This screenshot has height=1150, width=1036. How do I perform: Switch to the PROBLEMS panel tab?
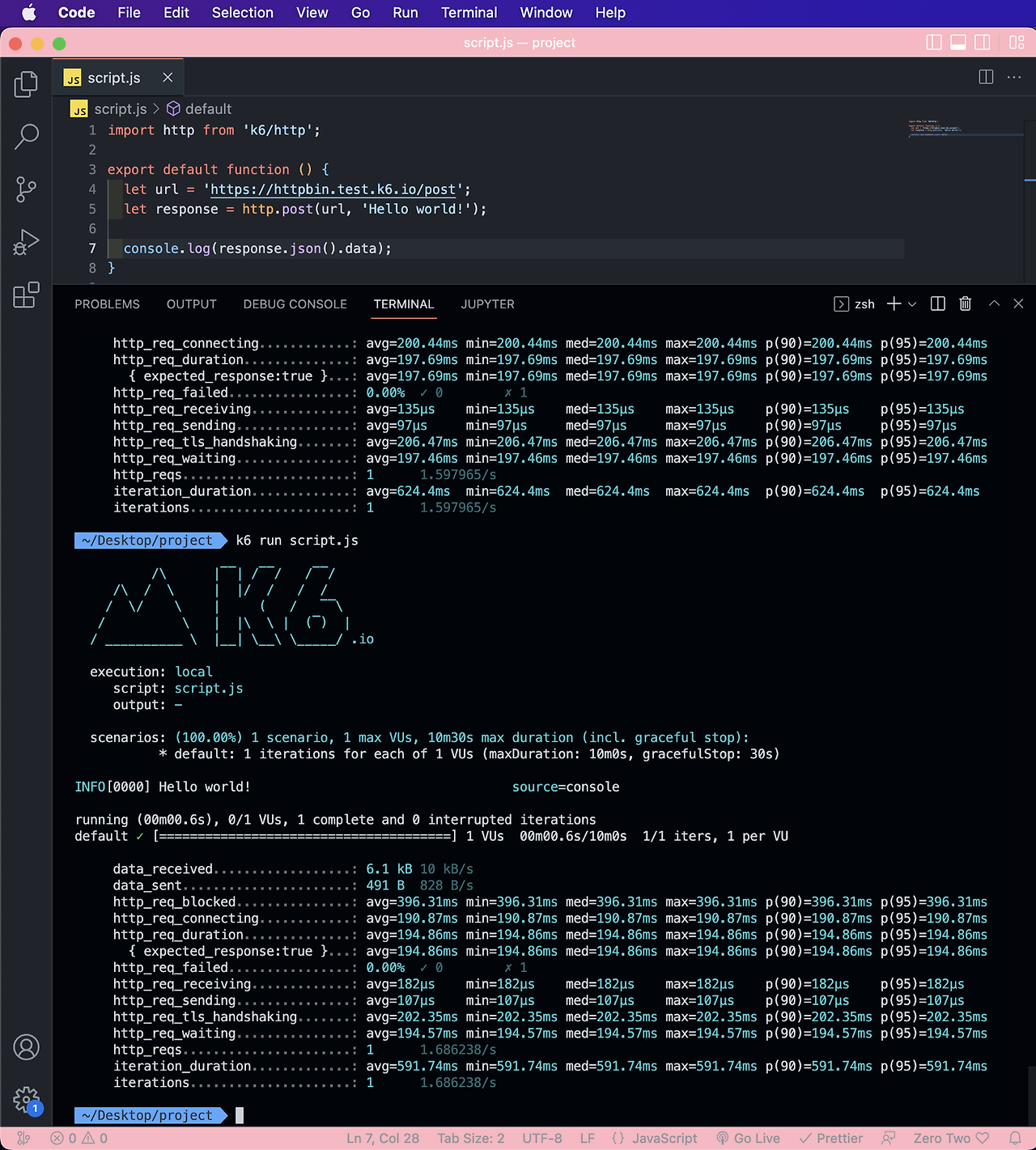[x=107, y=304]
